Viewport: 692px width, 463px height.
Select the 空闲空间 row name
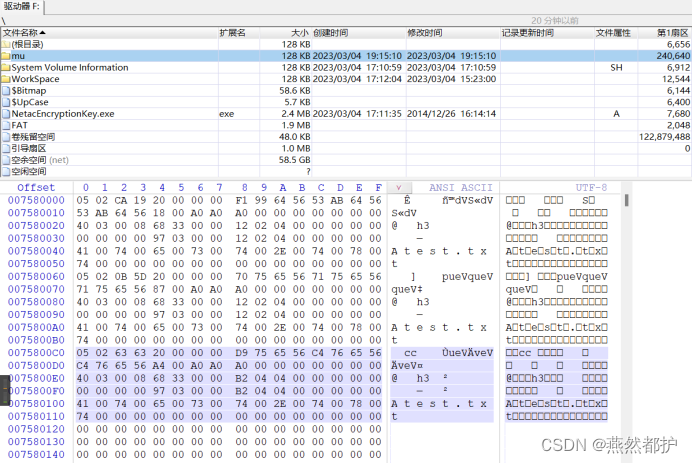click(x=29, y=171)
